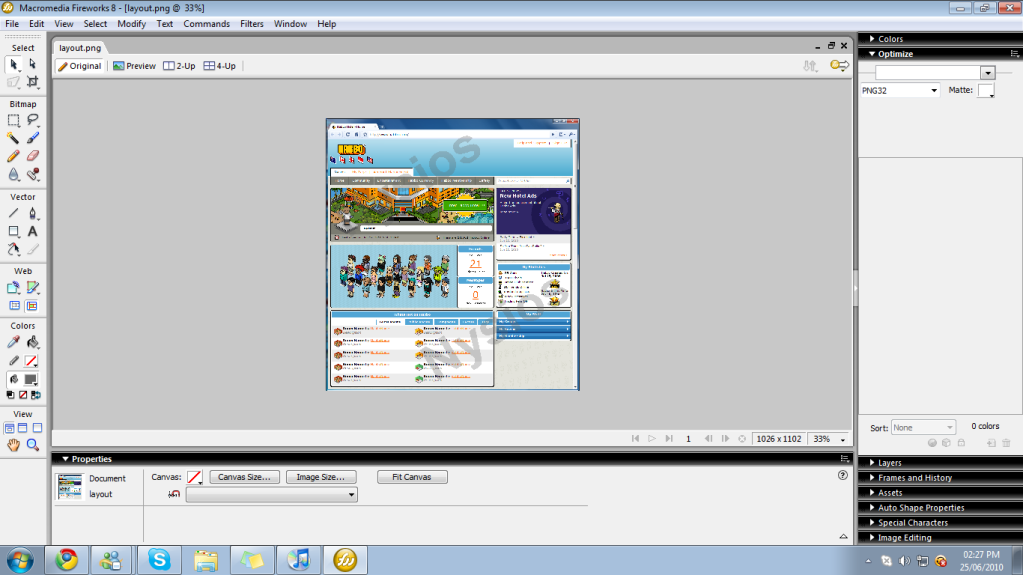Select the Crop tool
The image size is (1023, 575).
pos(33,82)
